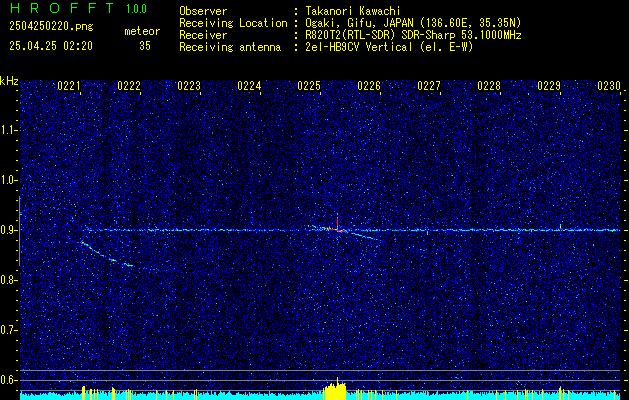Click the 0227 time marker
This screenshot has width=629, height=400.
[428, 86]
